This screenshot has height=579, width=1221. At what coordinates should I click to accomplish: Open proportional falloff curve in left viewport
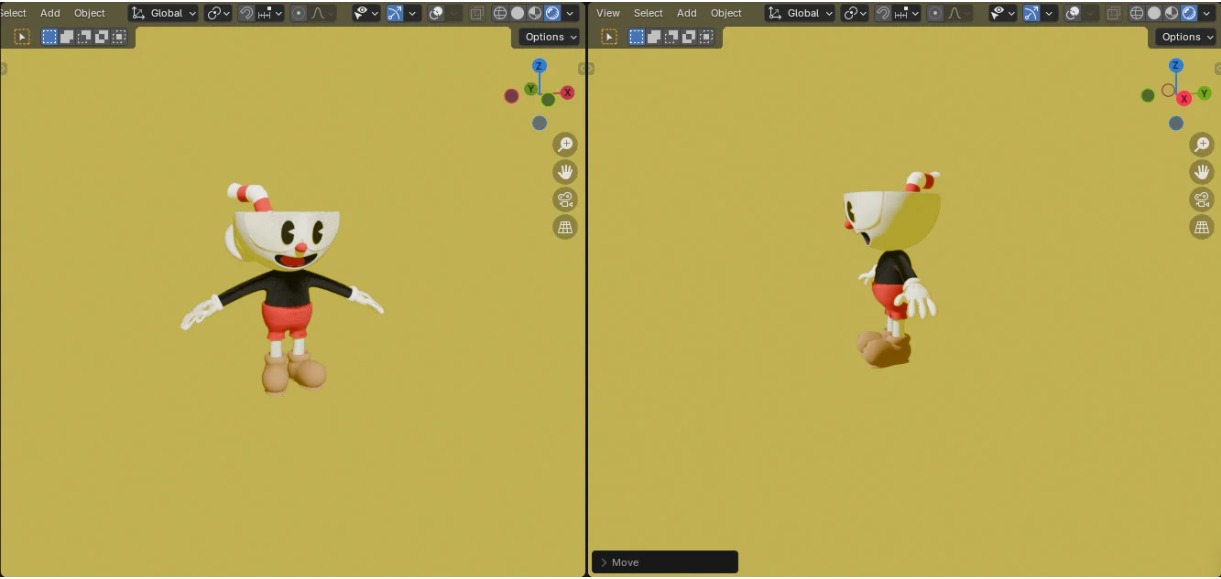pyautogui.click(x=322, y=13)
